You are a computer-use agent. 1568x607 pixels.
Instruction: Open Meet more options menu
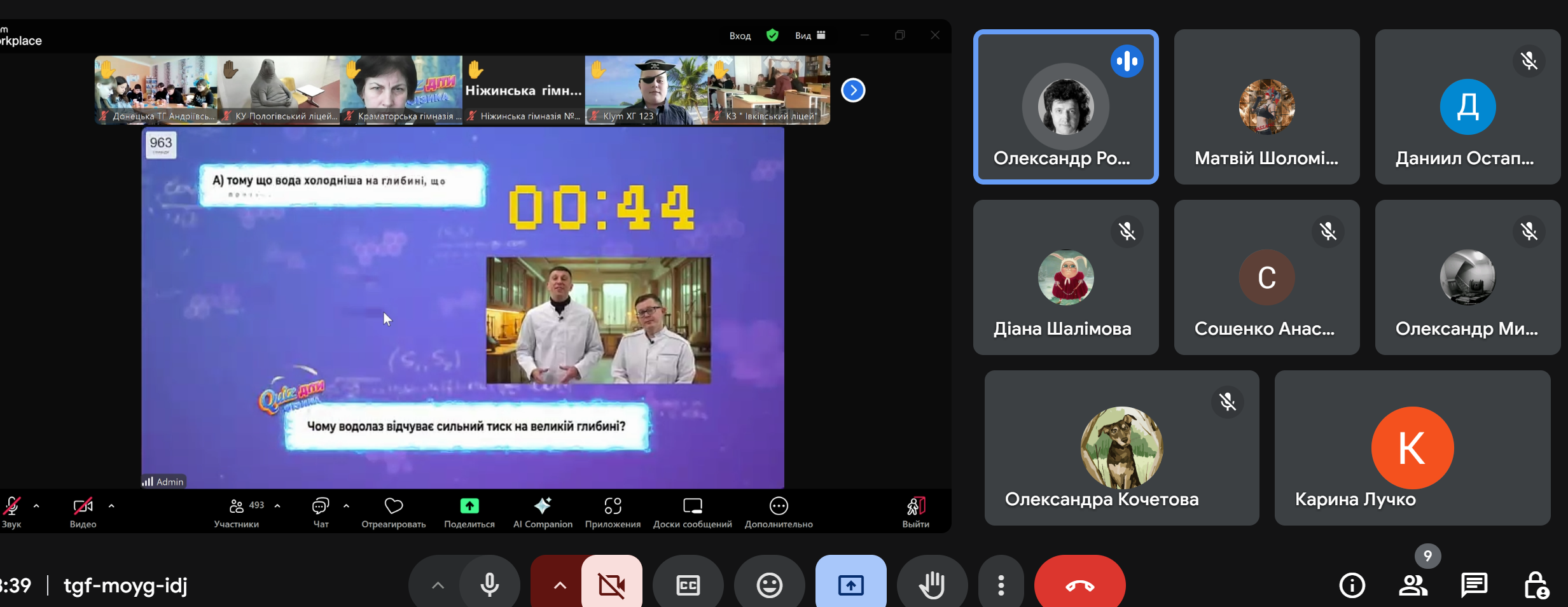click(x=1001, y=585)
